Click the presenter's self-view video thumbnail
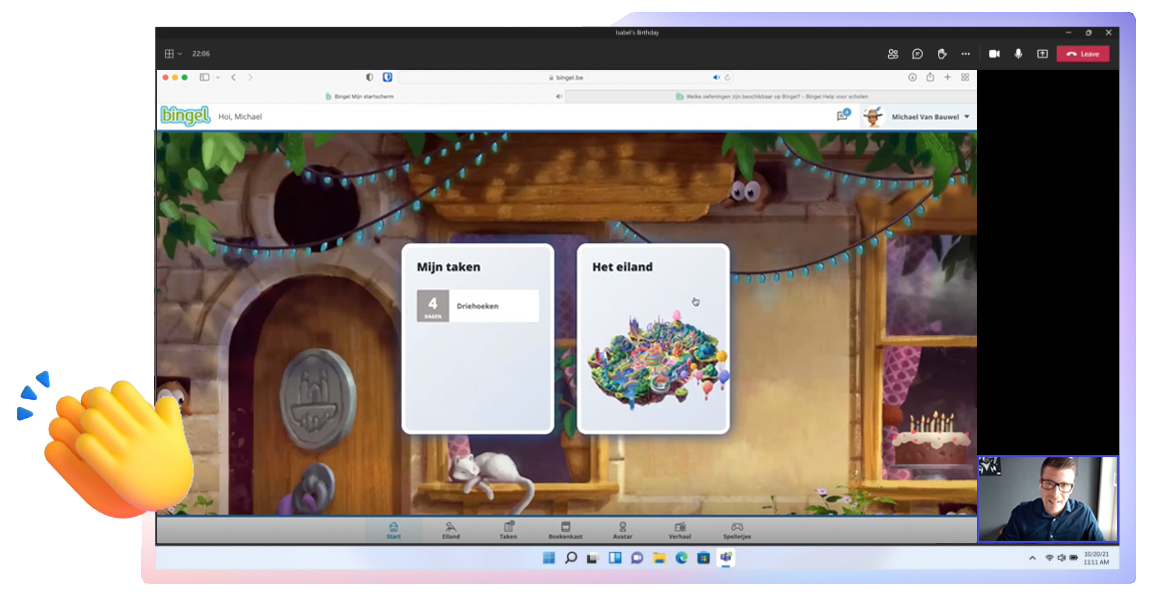 [x=1047, y=499]
